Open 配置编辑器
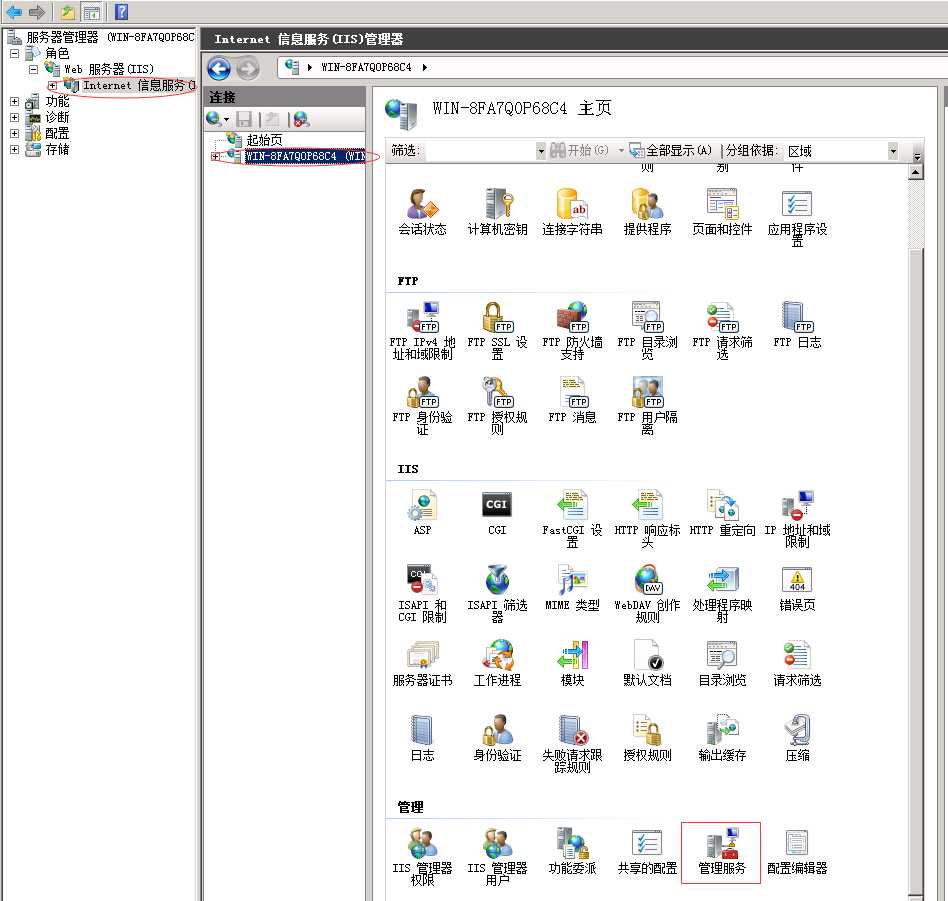 pyautogui.click(x=797, y=851)
